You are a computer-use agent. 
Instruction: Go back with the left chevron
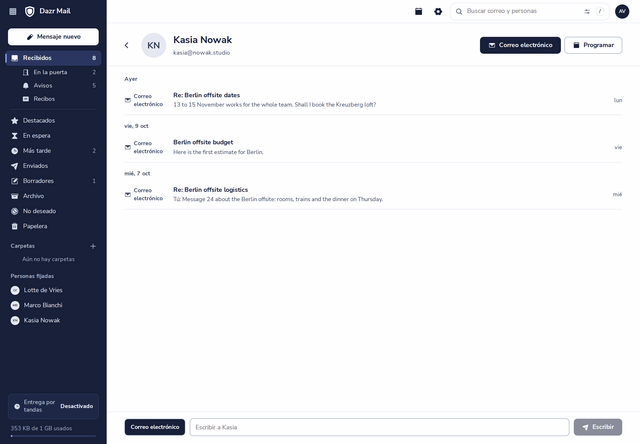coord(127,45)
